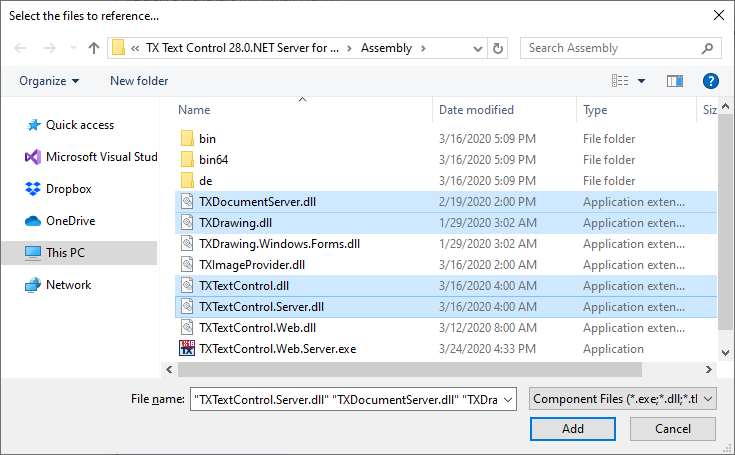Screen dimensions: 735x455
Task: Open the more view options dropdown
Action: [641, 81]
